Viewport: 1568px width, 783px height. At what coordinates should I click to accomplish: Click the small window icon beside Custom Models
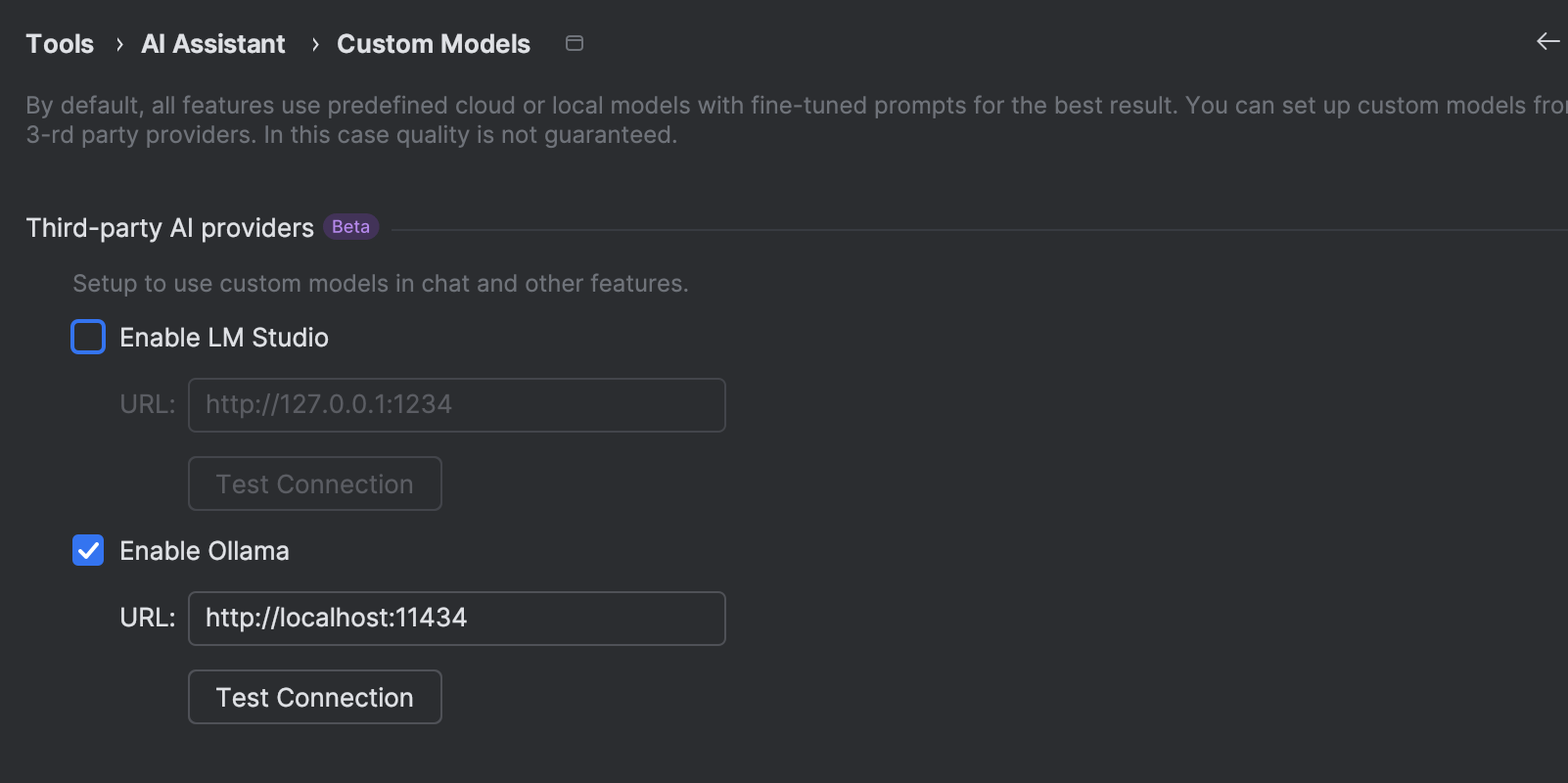575,43
